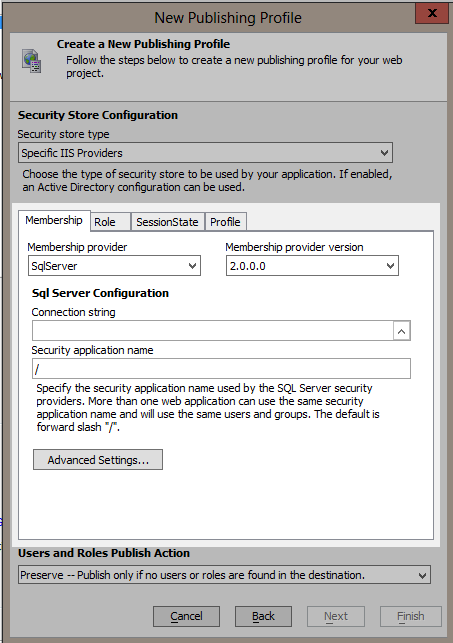Switch to the Profile tab

[225, 222]
